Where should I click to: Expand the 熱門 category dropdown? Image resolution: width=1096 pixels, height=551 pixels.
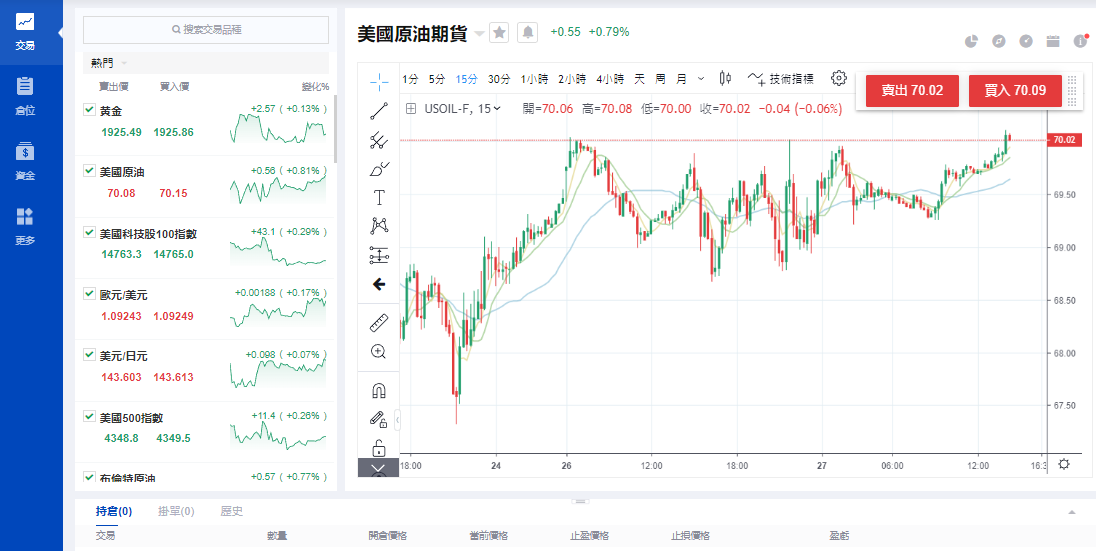[x=124, y=63]
